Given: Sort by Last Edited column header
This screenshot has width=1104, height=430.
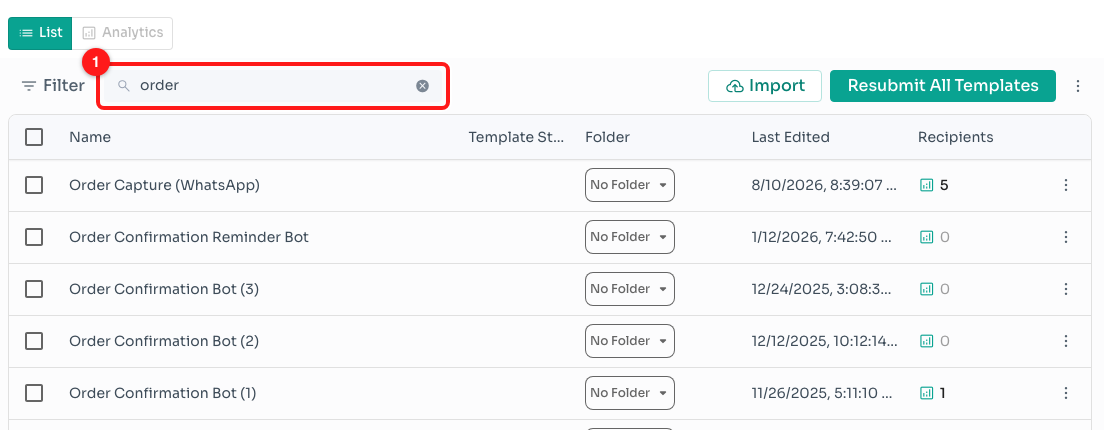Looking at the screenshot, I should tap(791, 137).
